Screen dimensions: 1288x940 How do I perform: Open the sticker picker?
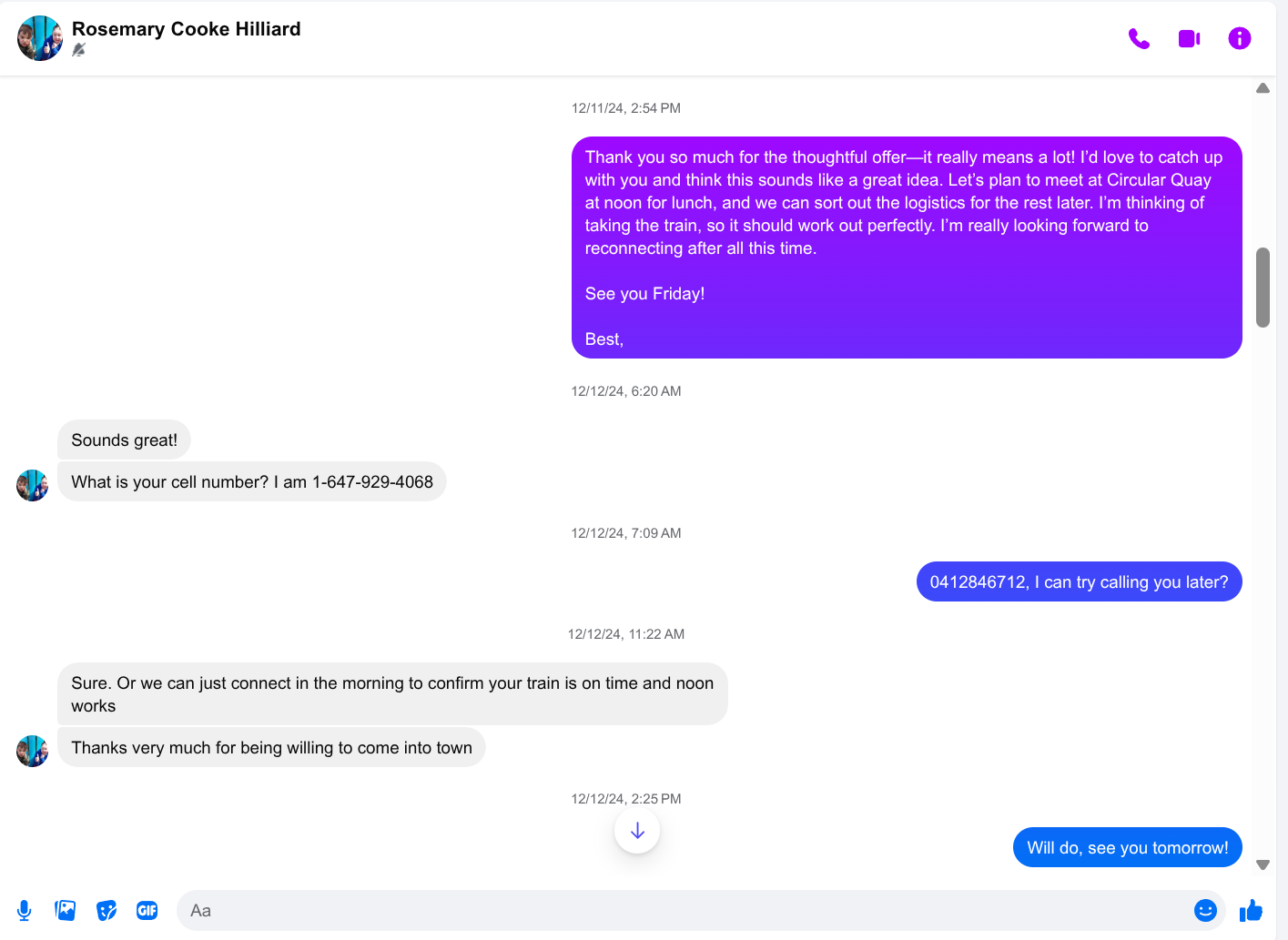tap(106, 910)
